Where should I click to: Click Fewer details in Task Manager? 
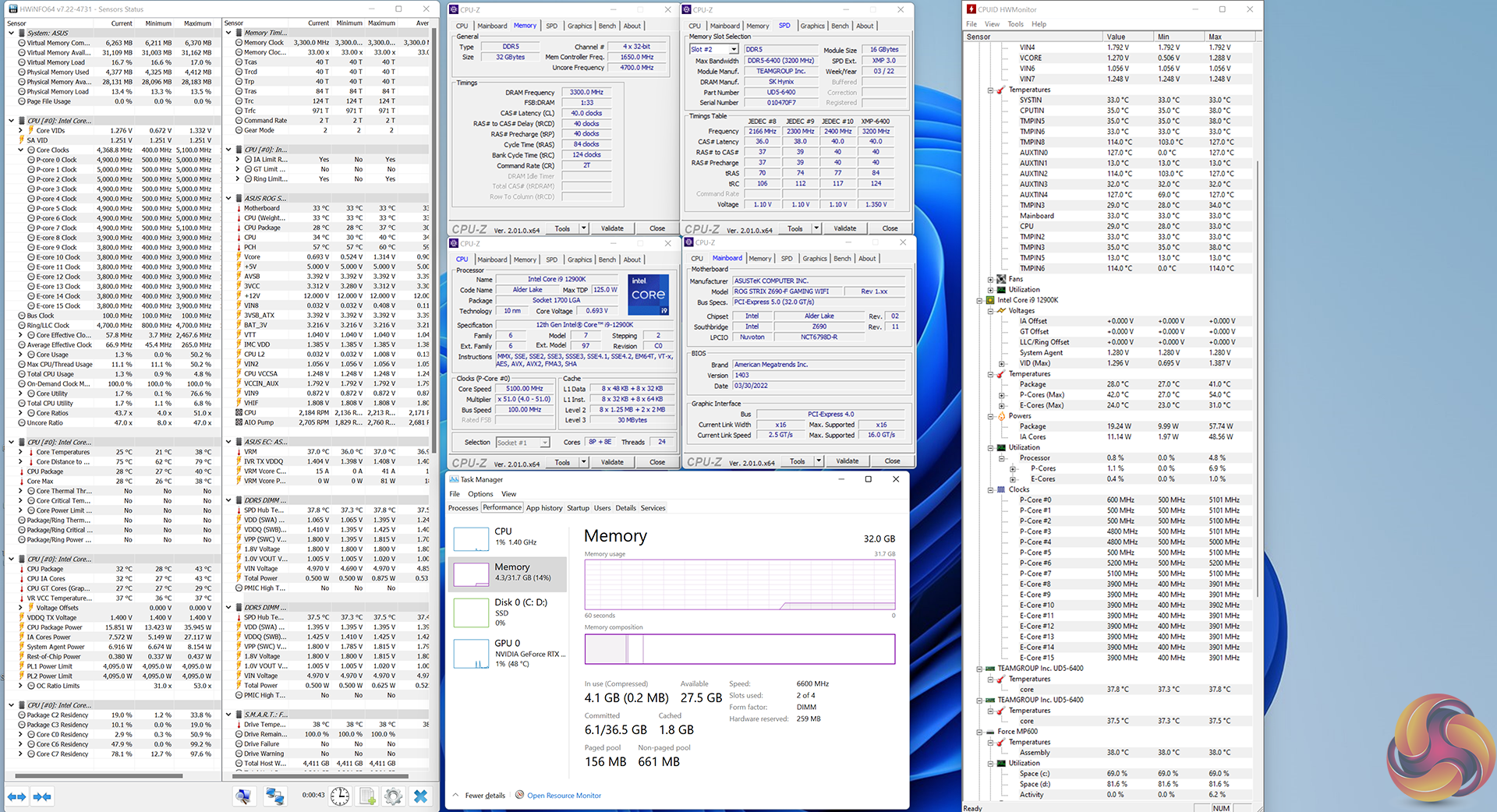click(485, 796)
